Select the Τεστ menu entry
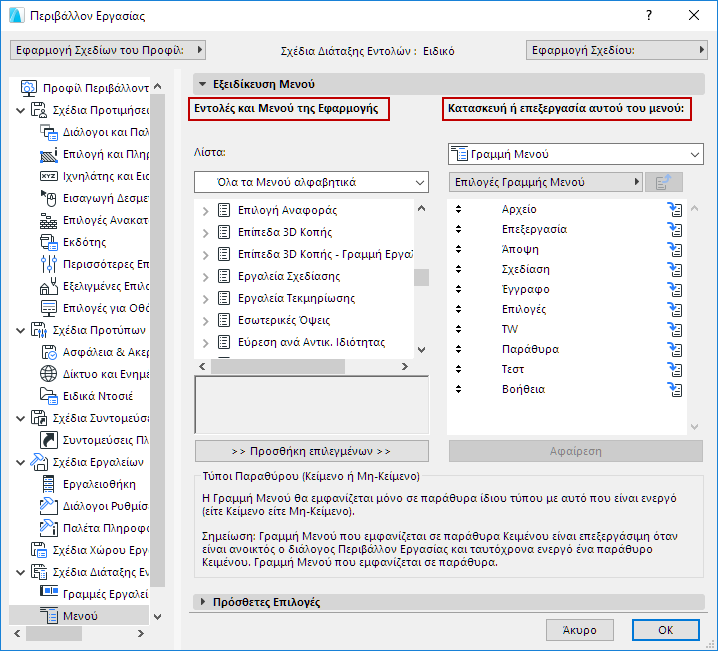Viewport: 718px width, 651px height. (x=513, y=369)
